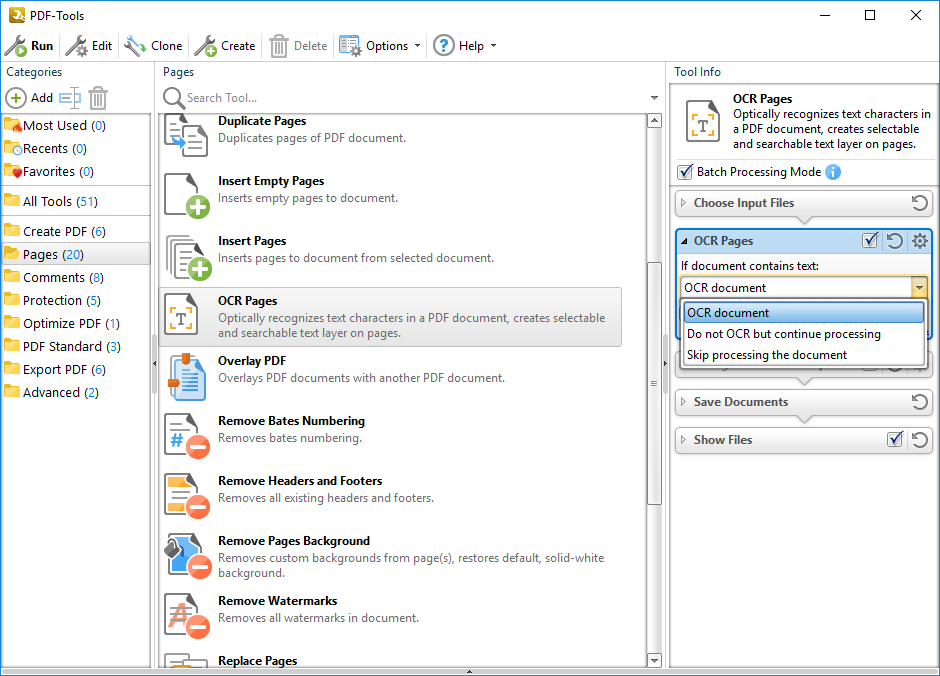Screen dimensions: 940x676
Task: Delete category using the trash icon
Action: point(98,98)
